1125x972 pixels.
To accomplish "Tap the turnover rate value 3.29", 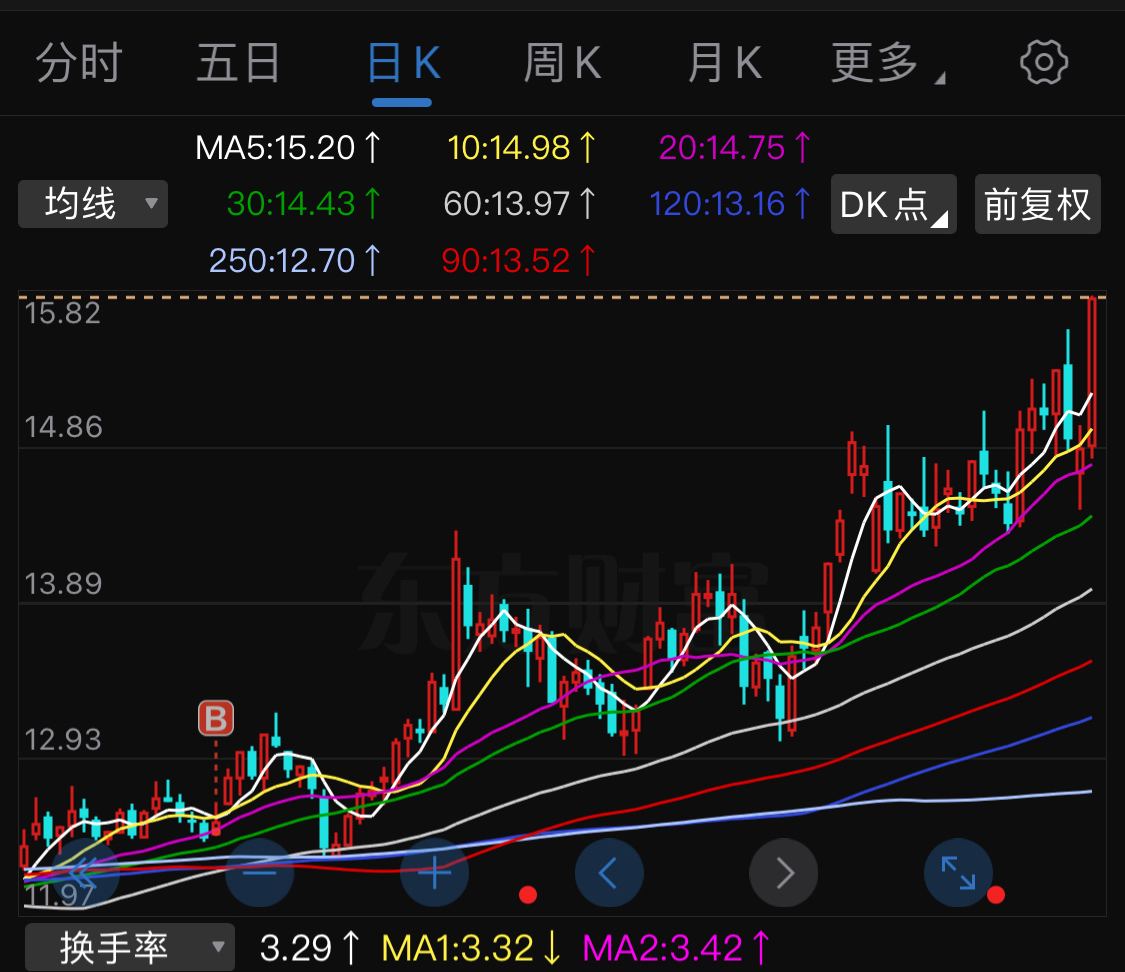I will (309, 948).
